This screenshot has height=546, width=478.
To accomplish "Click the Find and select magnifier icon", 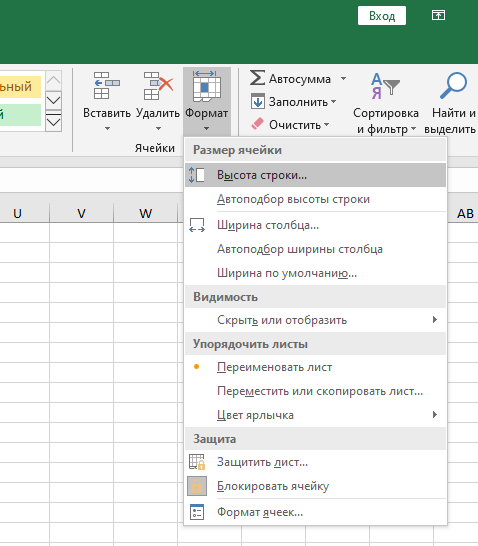I will tap(453, 85).
